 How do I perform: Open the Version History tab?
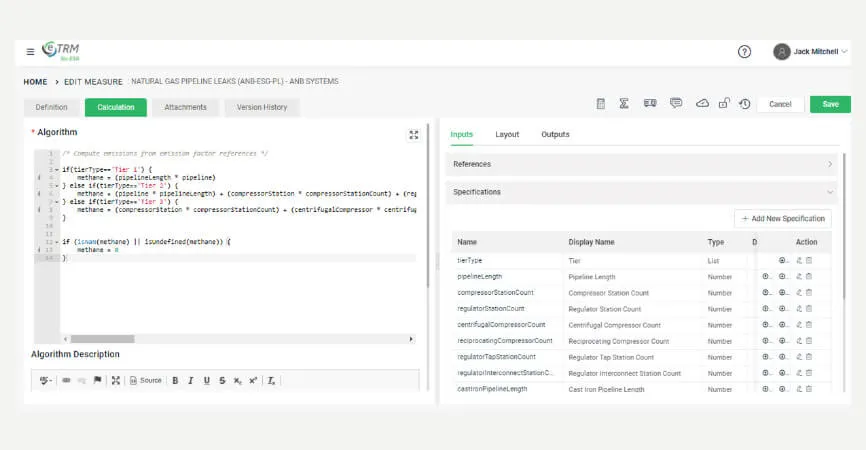coord(262,107)
